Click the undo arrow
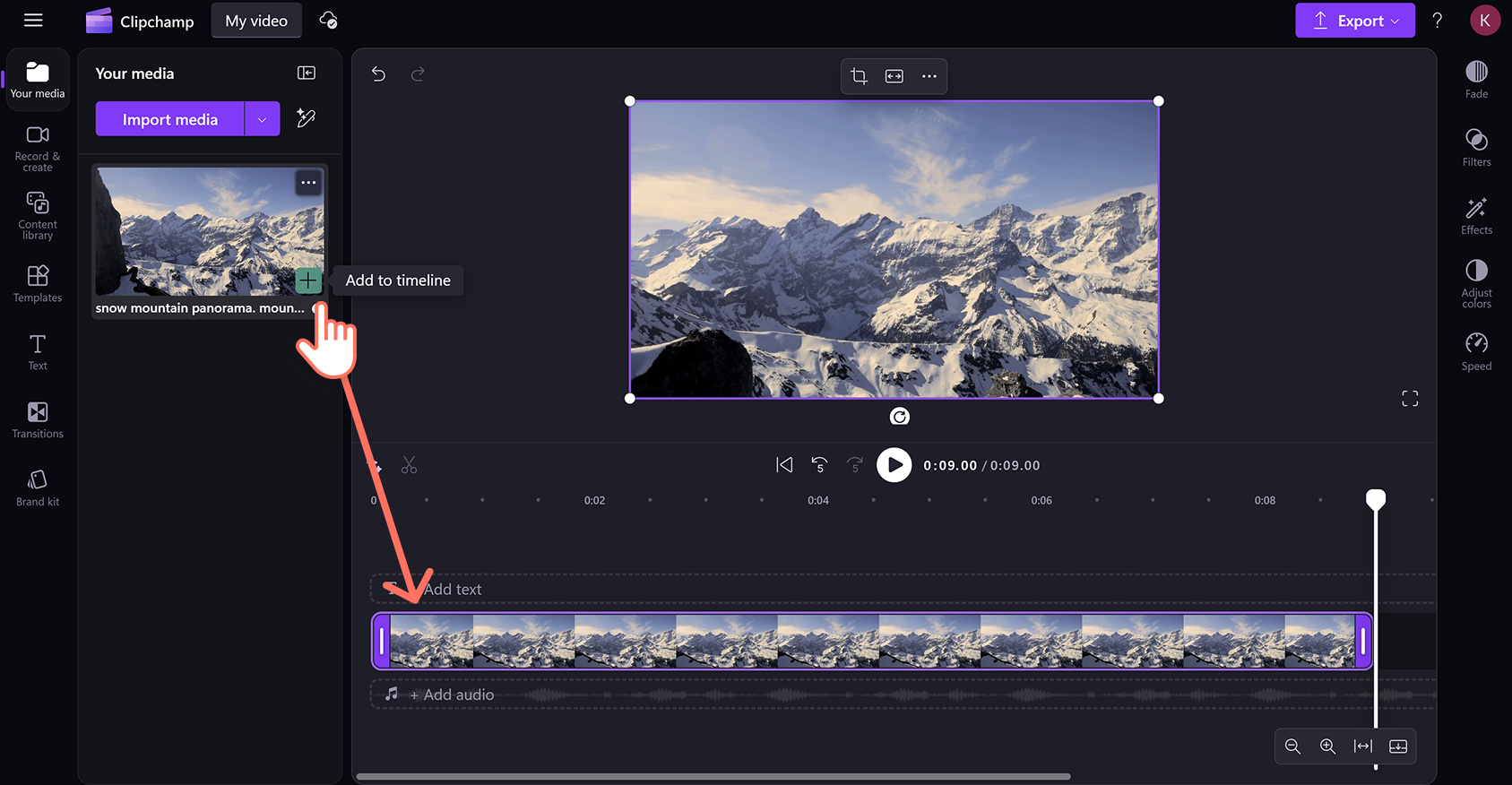Viewport: 1512px width, 785px height. [x=379, y=74]
